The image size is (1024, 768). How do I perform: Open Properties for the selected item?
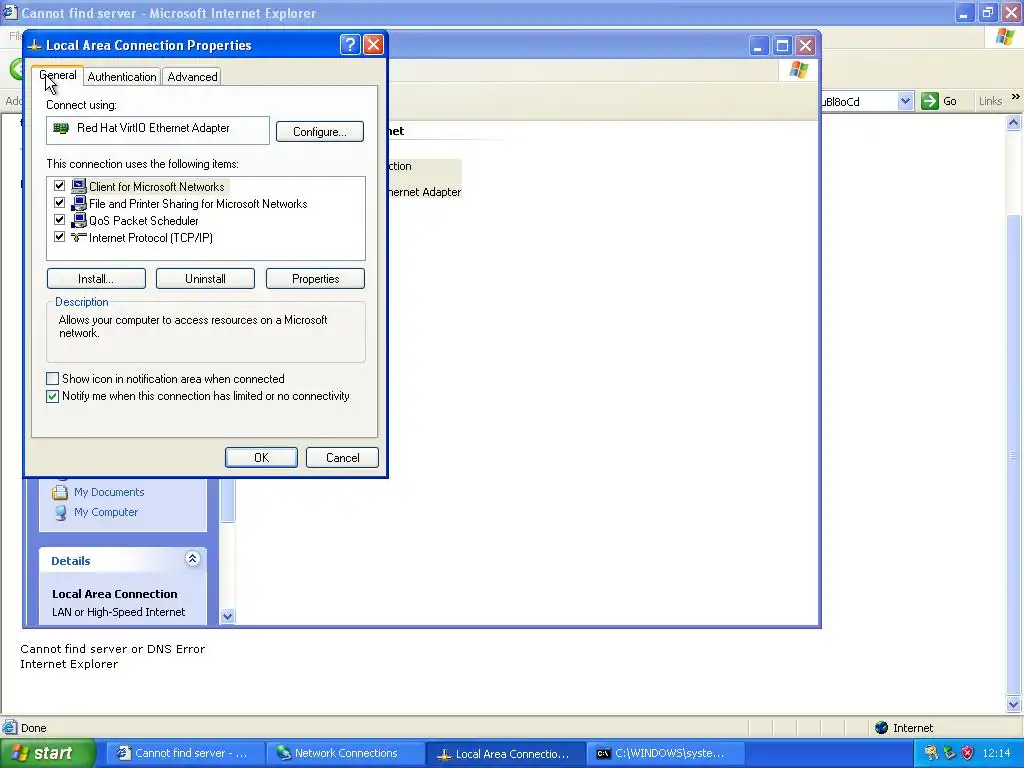(x=315, y=279)
